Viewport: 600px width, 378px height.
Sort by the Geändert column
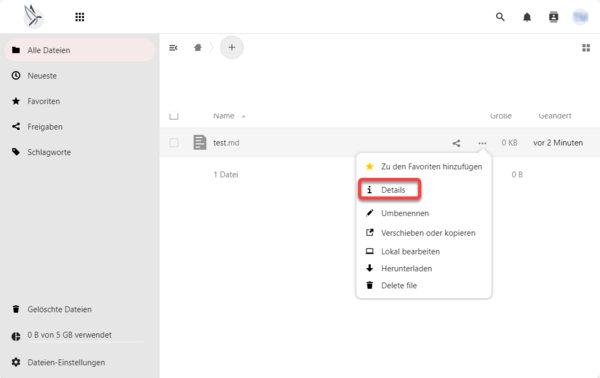[x=555, y=116]
